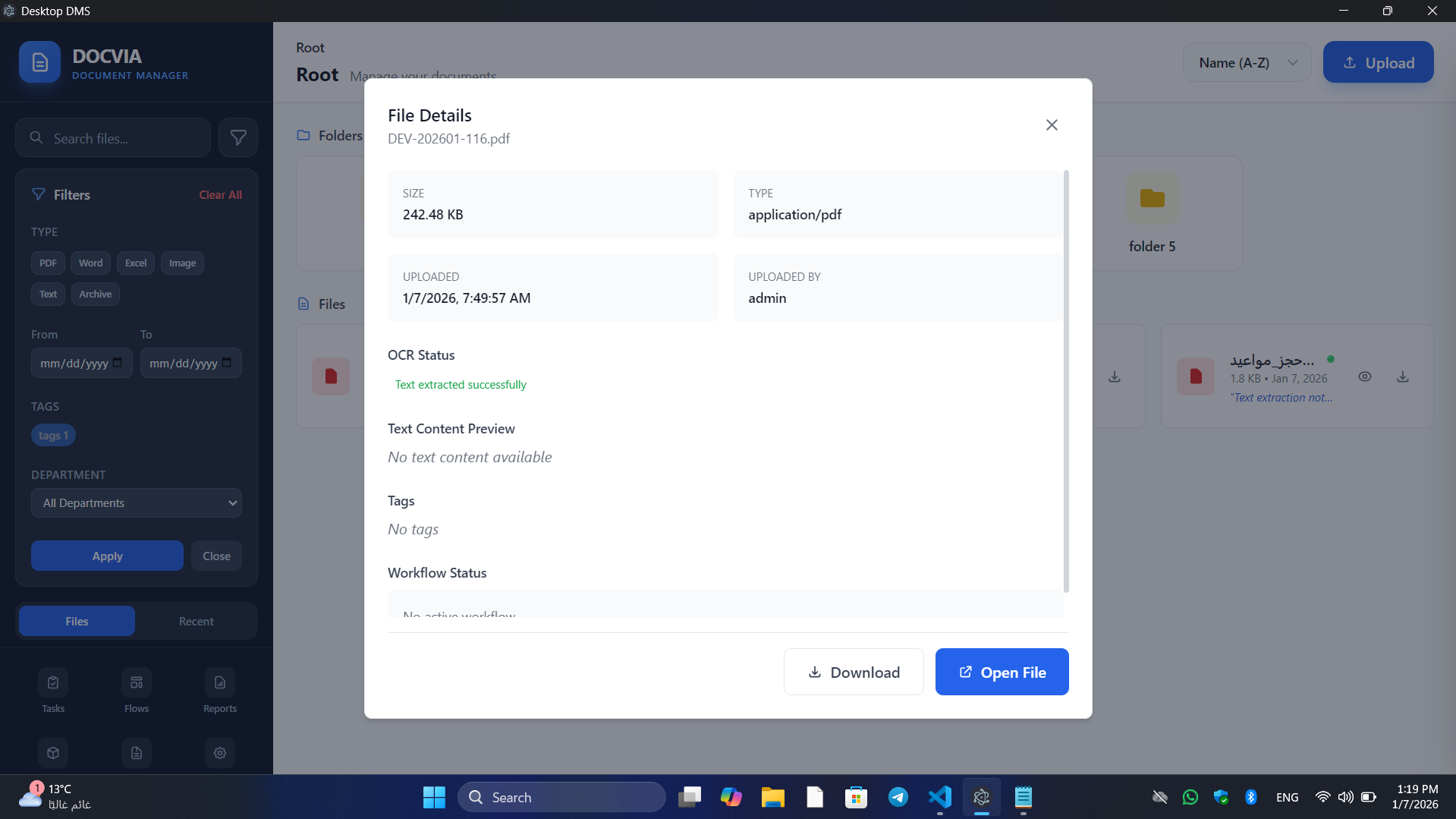The height and width of the screenshot is (819, 1456).
Task: Clear all filters with Clear All
Action: [x=220, y=195]
